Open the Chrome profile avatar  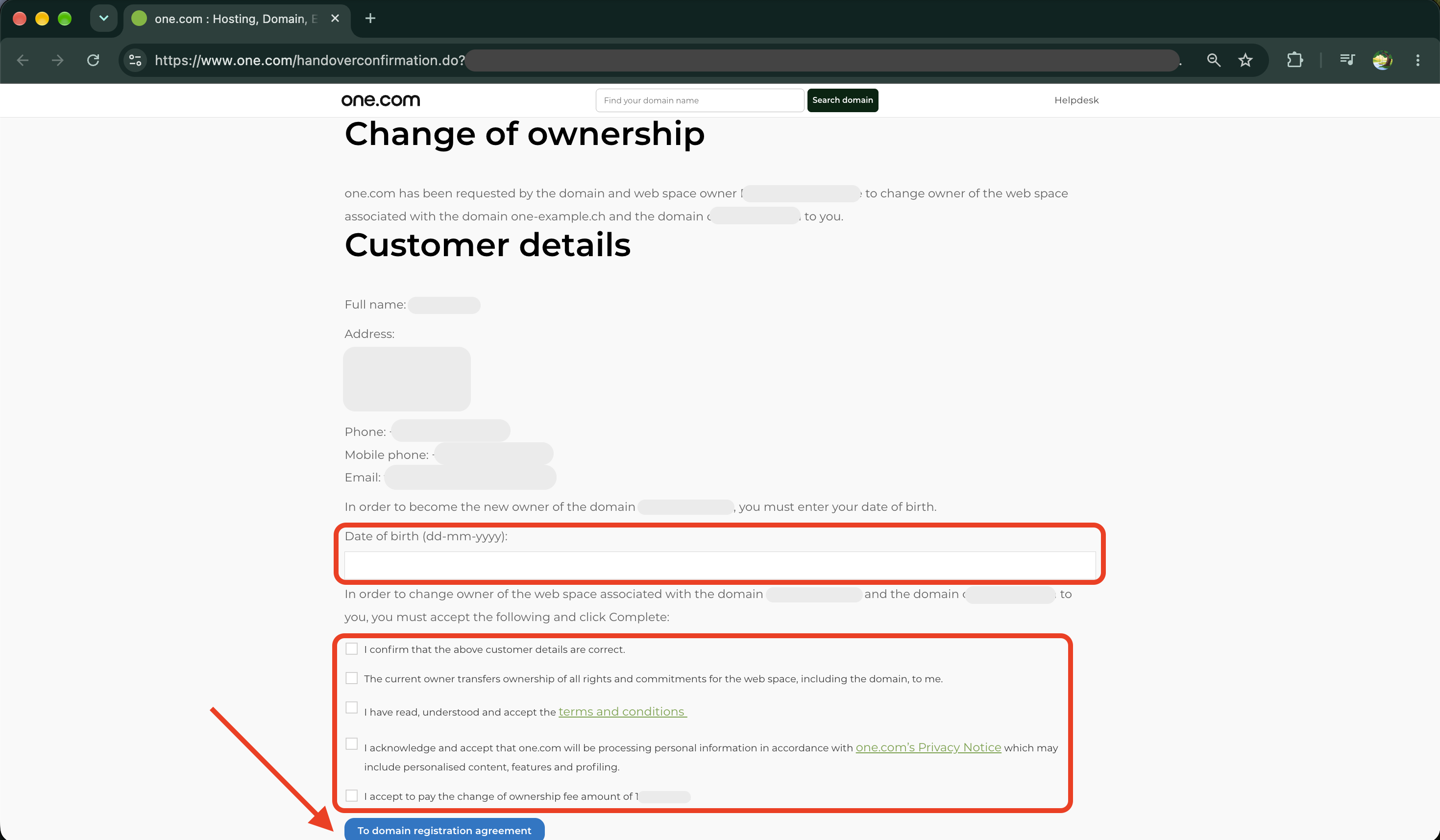[x=1382, y=60]
